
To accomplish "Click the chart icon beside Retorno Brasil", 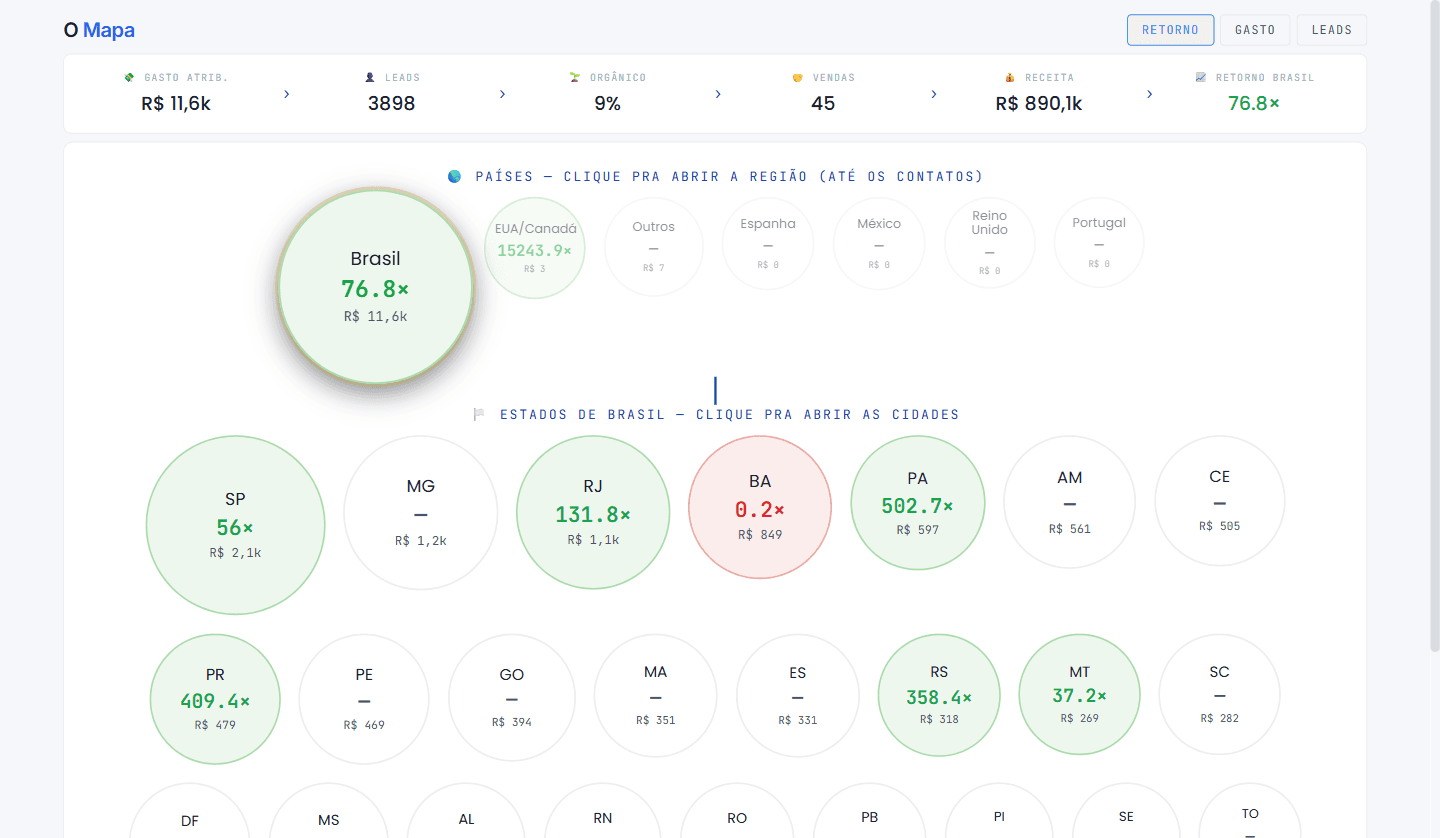I will pyautogui.click(x=1201, y=77).
